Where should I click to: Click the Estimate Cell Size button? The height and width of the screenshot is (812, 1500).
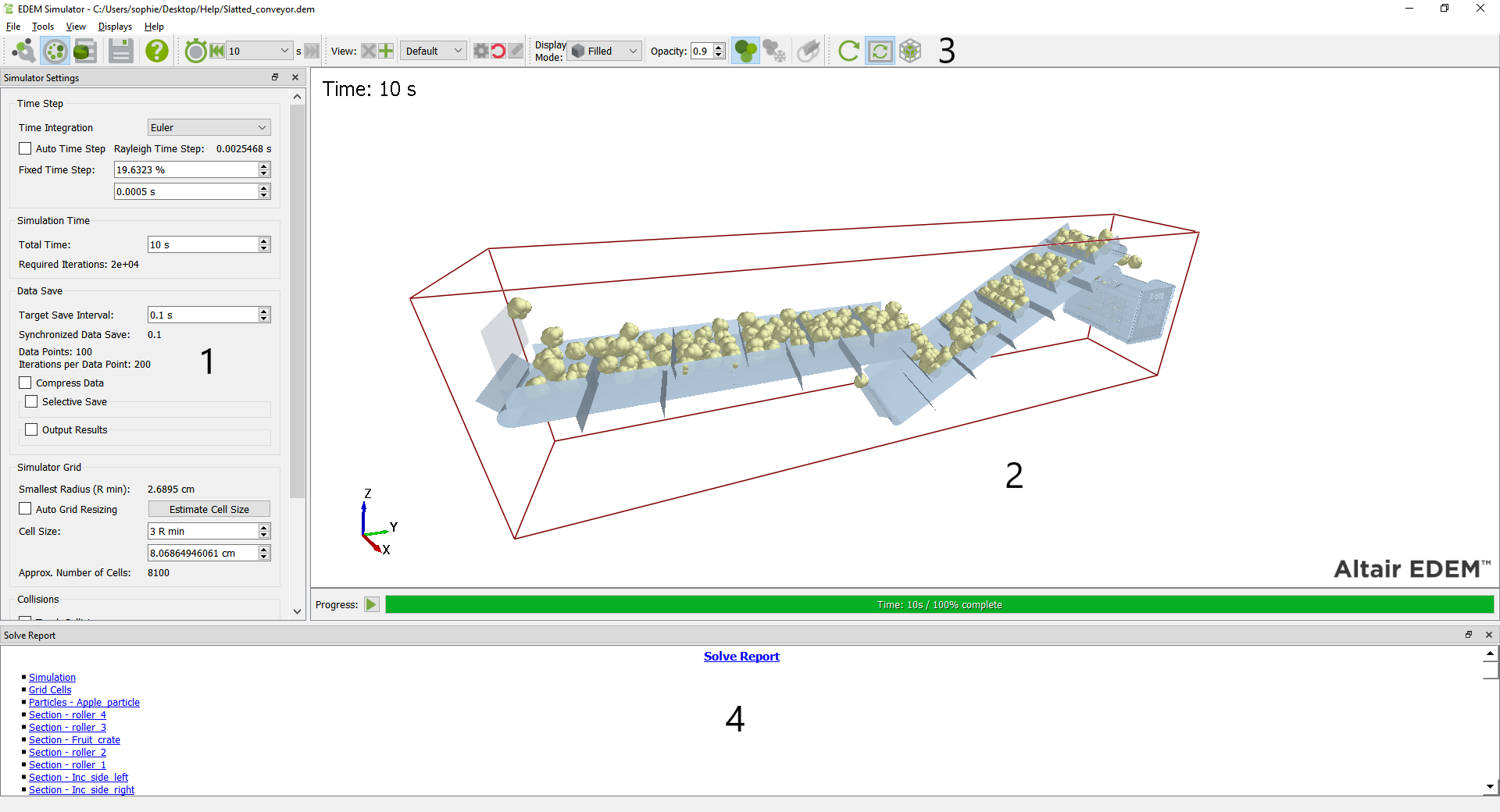click(x=209, y=509)
